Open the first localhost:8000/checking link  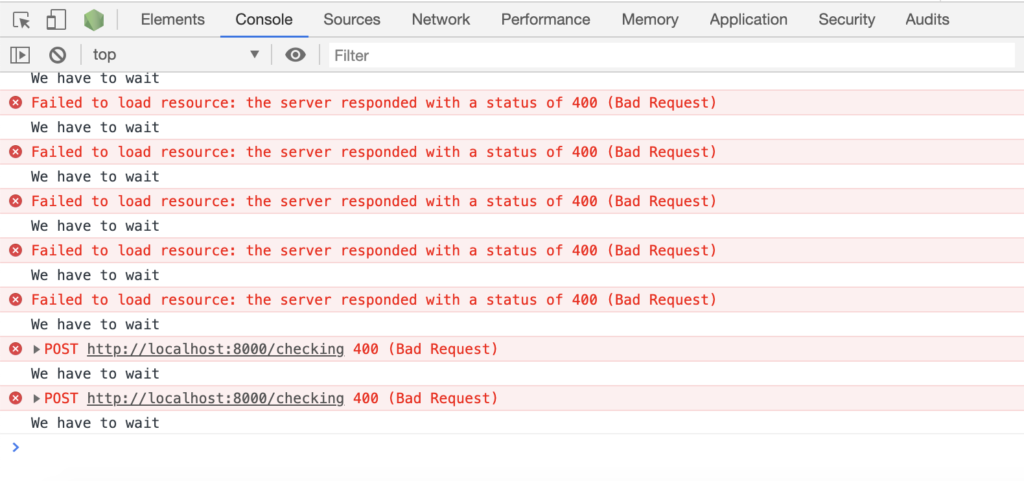[216, 349]
